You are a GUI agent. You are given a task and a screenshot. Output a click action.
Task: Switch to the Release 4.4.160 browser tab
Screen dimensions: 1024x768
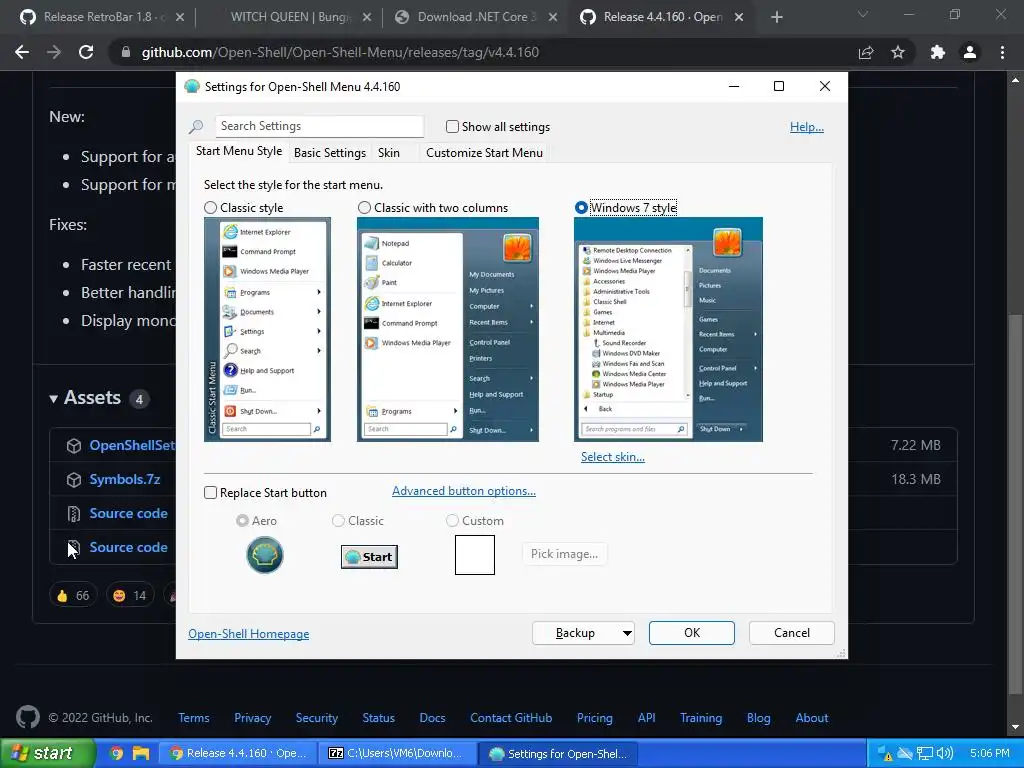663,18
